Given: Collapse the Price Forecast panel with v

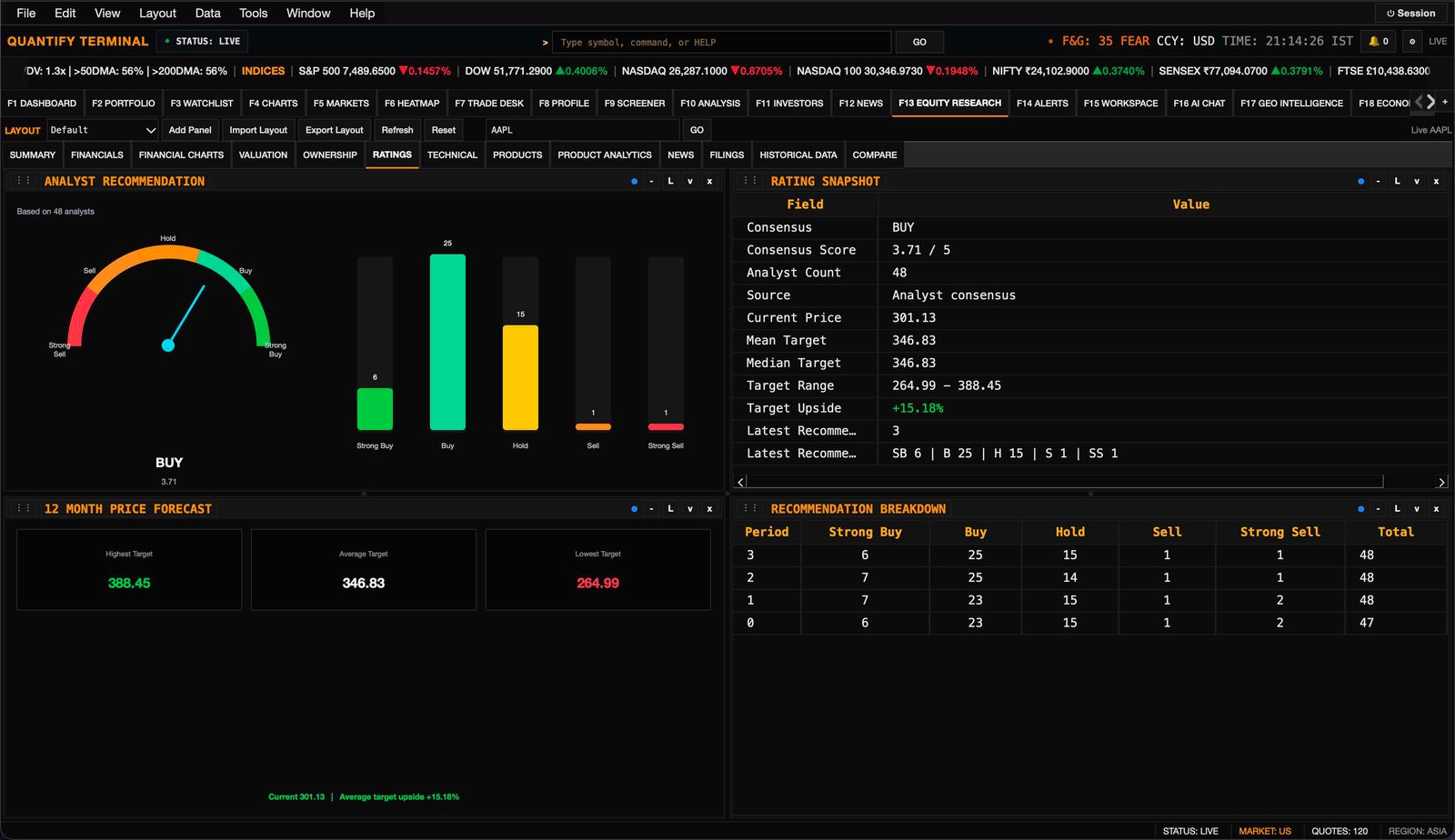Looking at the screenshot, I should pos(690,508).
